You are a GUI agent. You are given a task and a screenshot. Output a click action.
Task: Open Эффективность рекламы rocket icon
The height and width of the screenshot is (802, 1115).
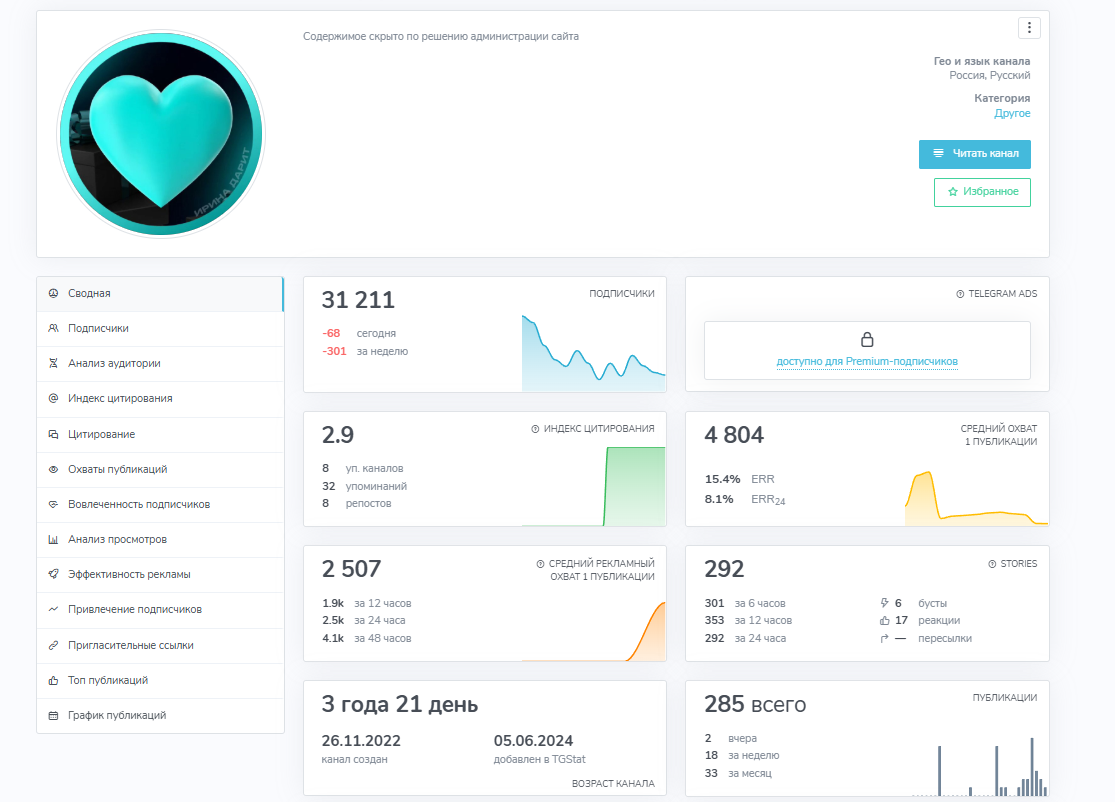(x=53, y=575)
